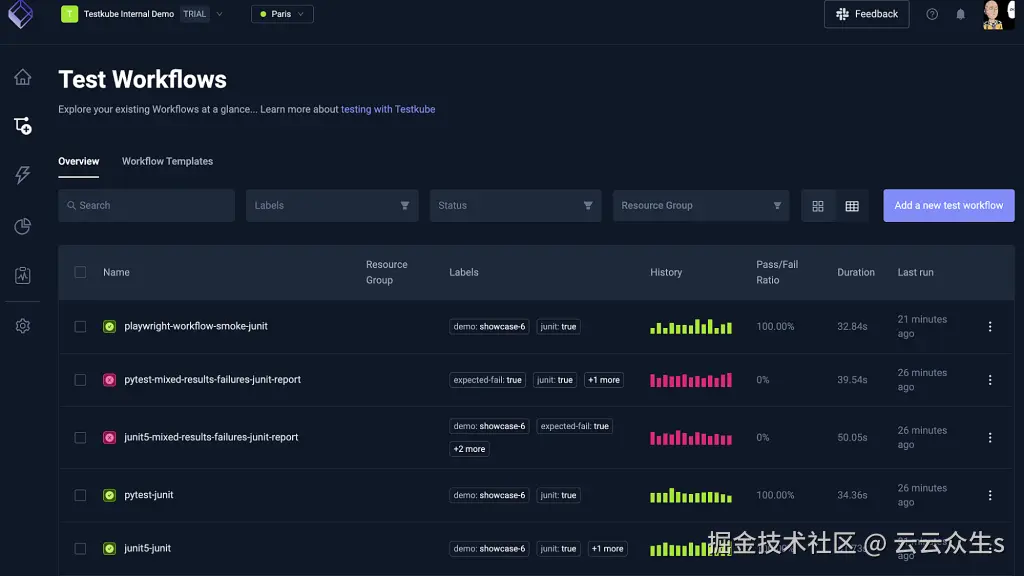Image resolution: width=1024 pixels, height=576 pixels.
Task: Focus the Search input field
Action: tap(146, 206)
